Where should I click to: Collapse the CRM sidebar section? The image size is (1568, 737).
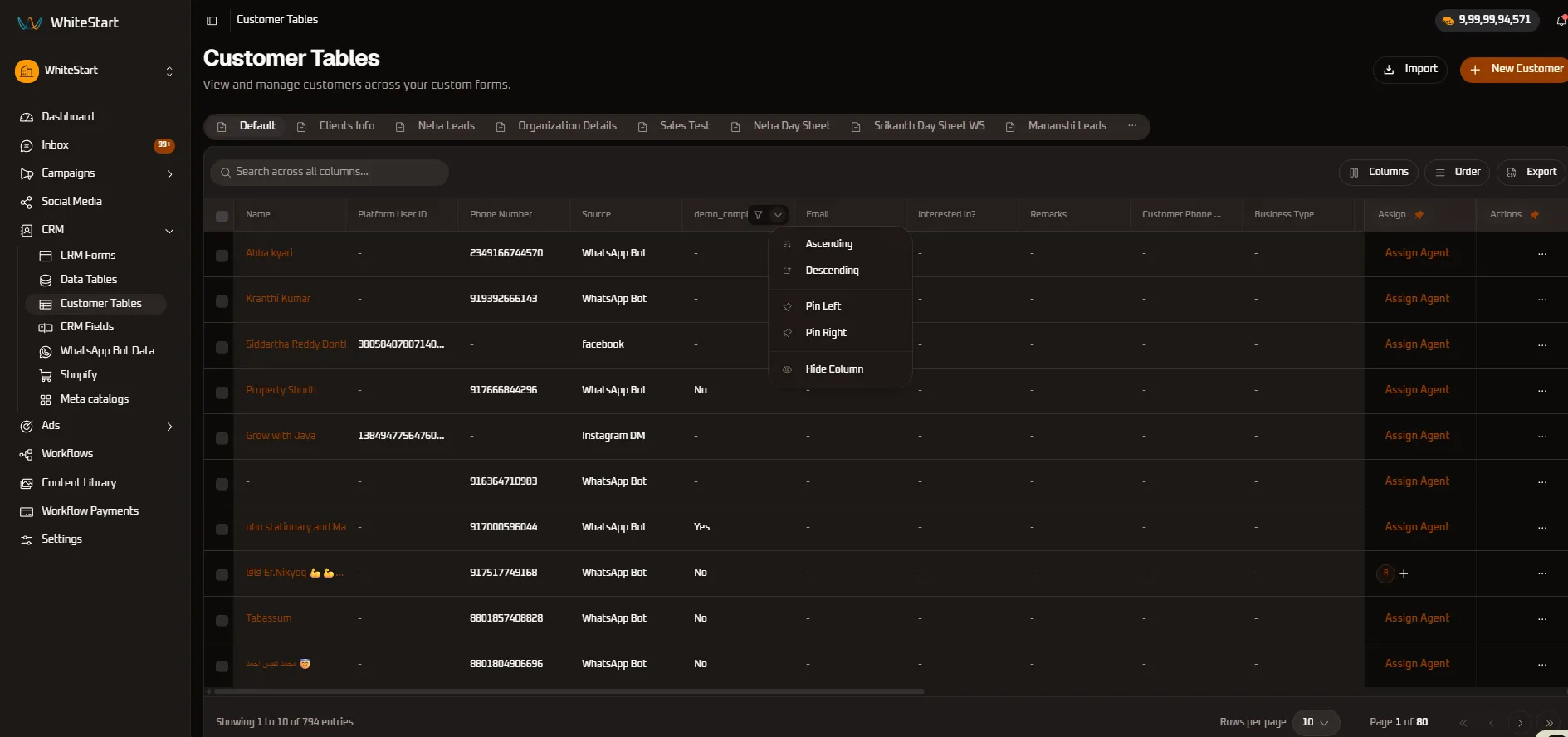[169, 231]
